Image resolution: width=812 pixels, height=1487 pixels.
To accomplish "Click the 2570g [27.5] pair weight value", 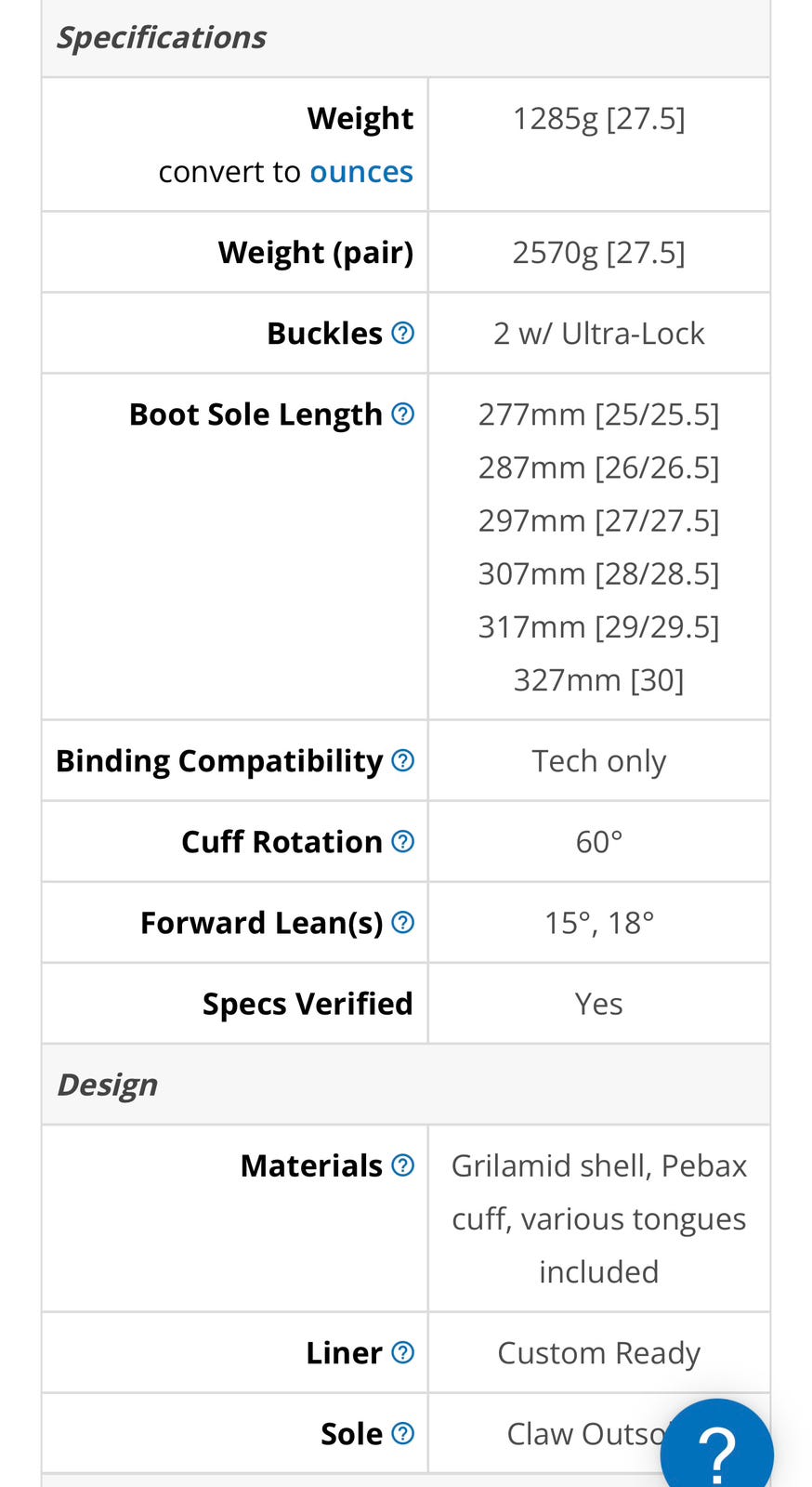I will click(598, 253).
